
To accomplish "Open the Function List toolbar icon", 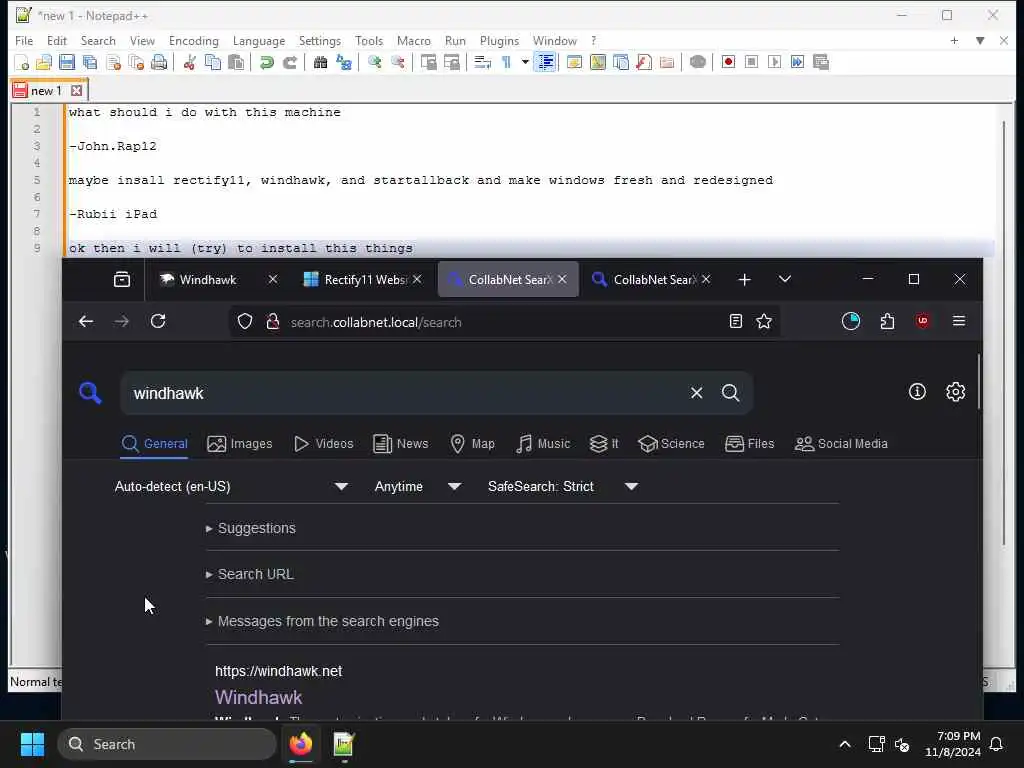I will tap(644, 62).
